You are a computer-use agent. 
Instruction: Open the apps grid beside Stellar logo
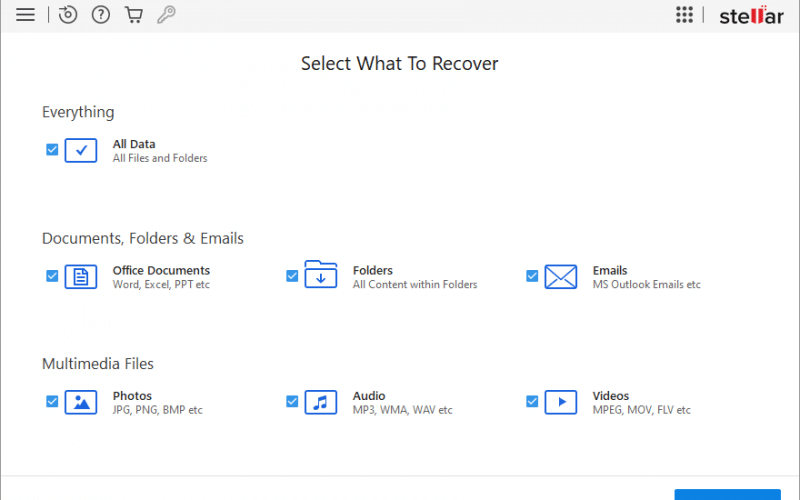(x=684, y=15)
